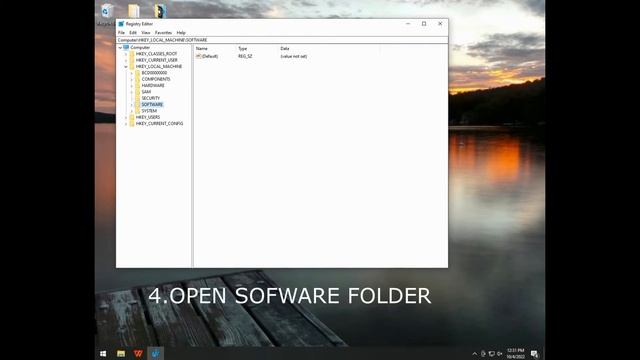
Task: Click the HKEY_USERS folder icon
Action: 132,117
